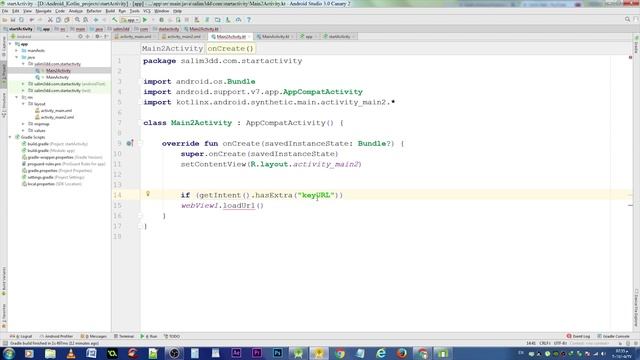The height and width of the screenshot is (360, 640).
Task: Click the Back navigation arrow in toolbar
Action: [x=96, y=20]
